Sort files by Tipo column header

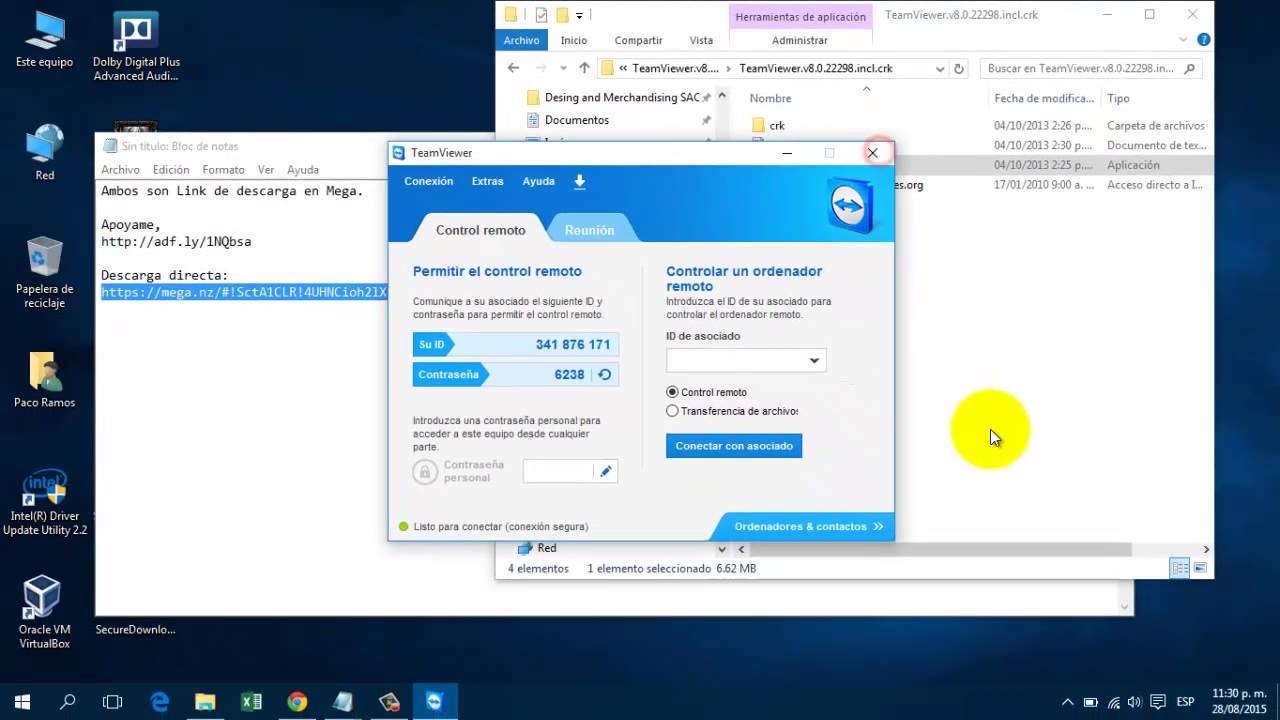pos(1118,98)
